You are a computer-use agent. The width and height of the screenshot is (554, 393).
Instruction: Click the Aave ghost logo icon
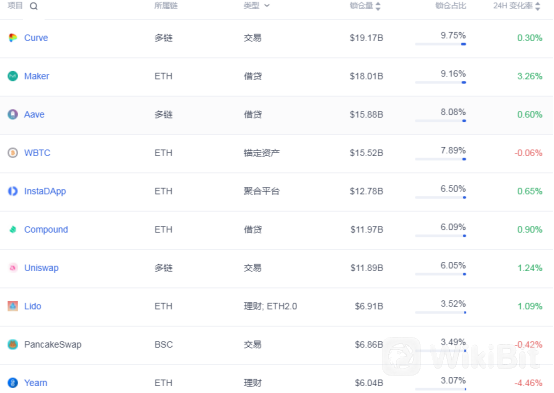(13, 115)
